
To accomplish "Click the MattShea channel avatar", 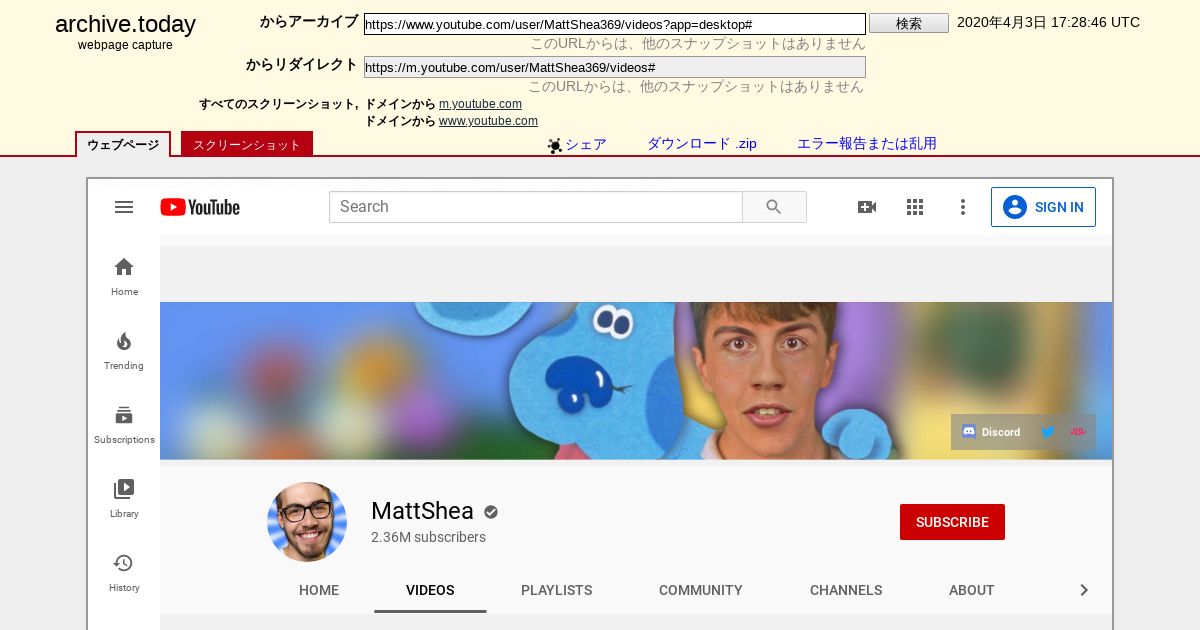I will 307,522.
